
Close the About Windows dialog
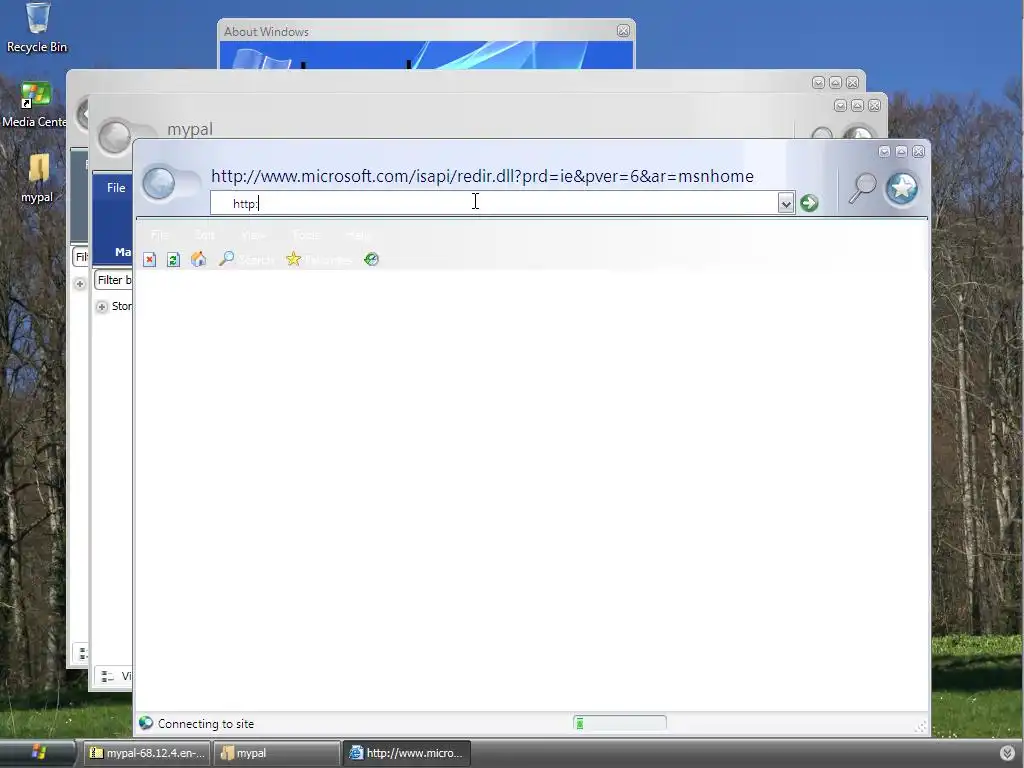click(624, 31)
